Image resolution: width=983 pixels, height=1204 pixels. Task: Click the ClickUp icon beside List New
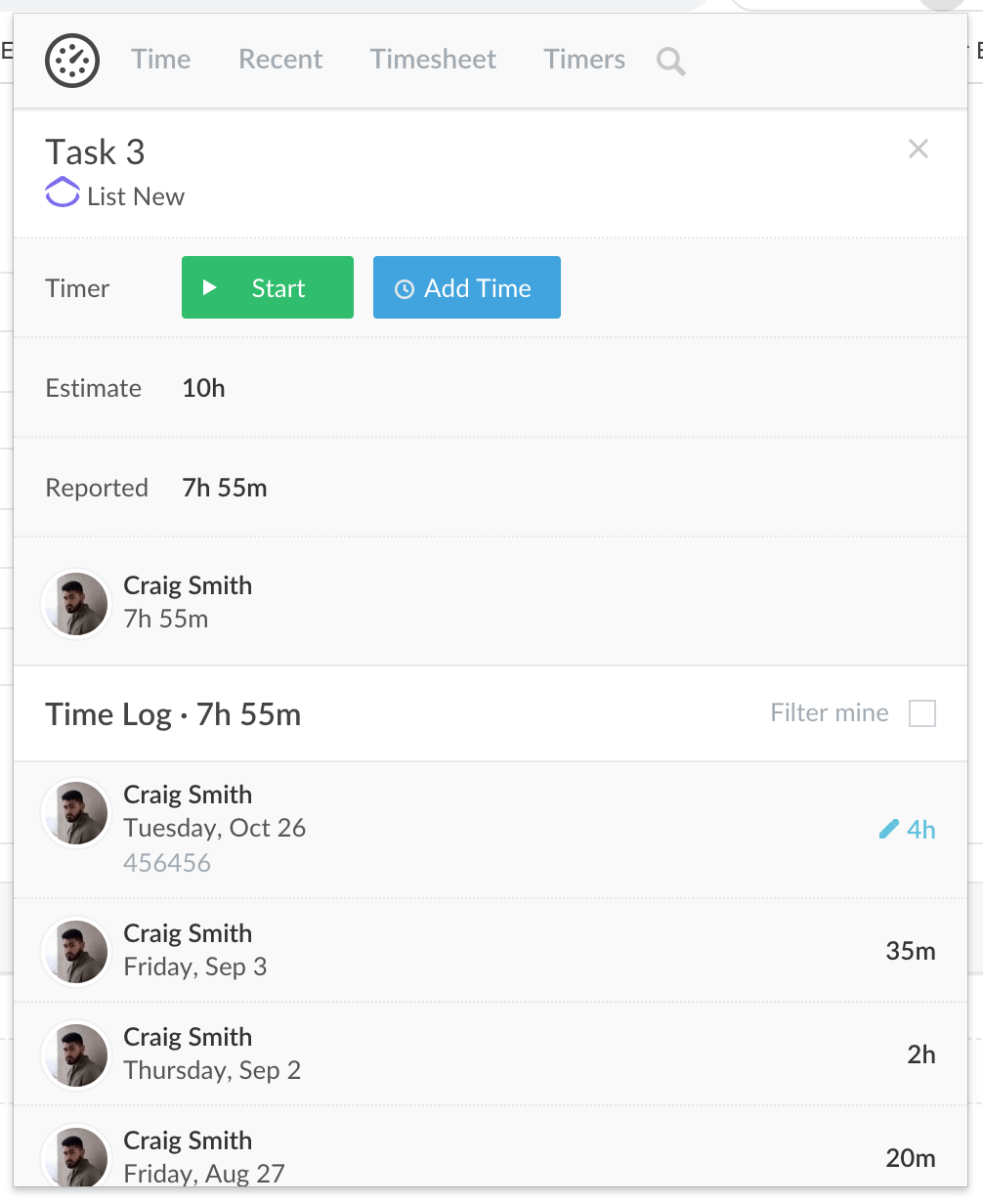(63, 193)
